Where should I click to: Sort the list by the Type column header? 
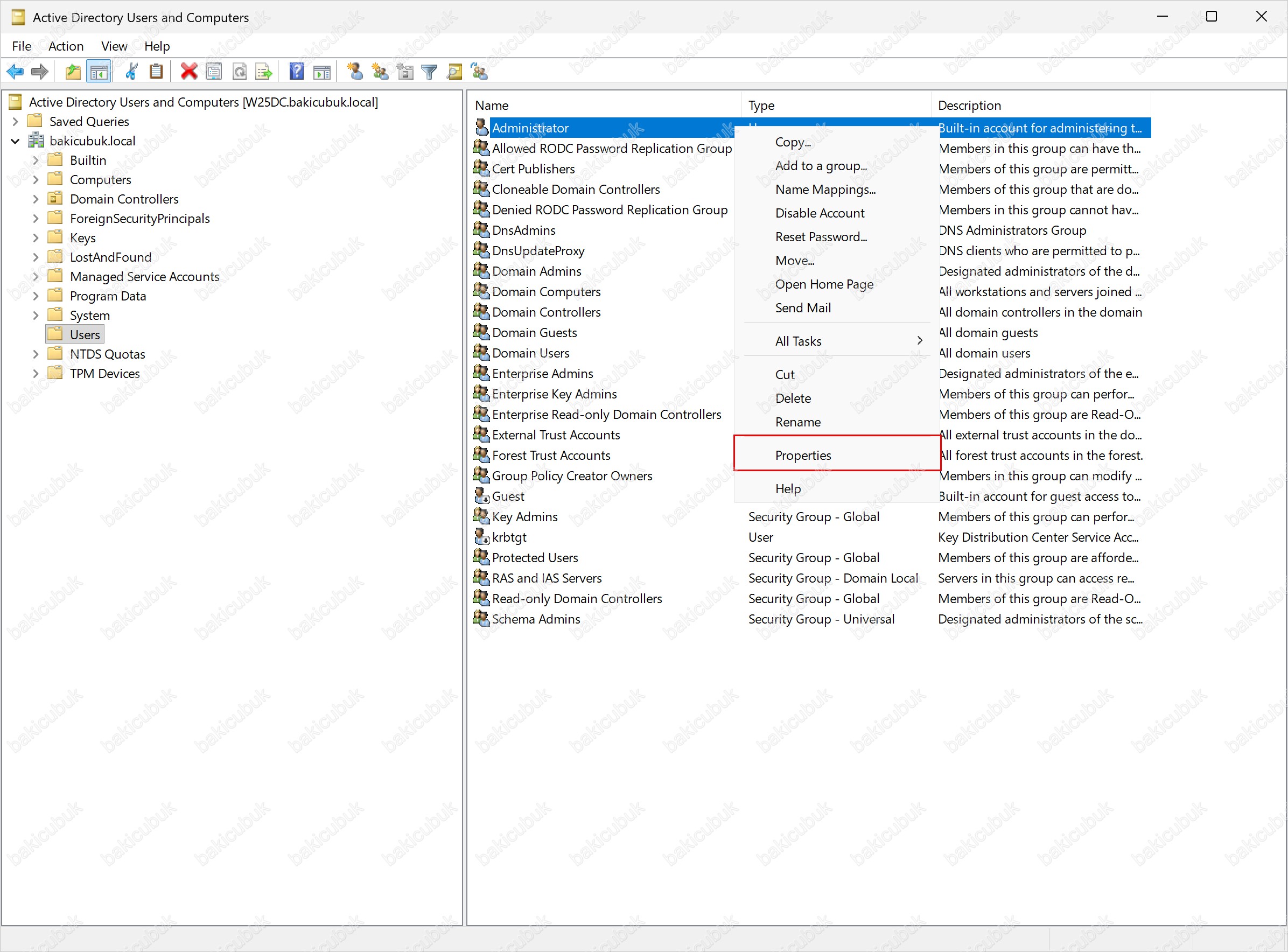pyautogui.click(x=836, y=106)
